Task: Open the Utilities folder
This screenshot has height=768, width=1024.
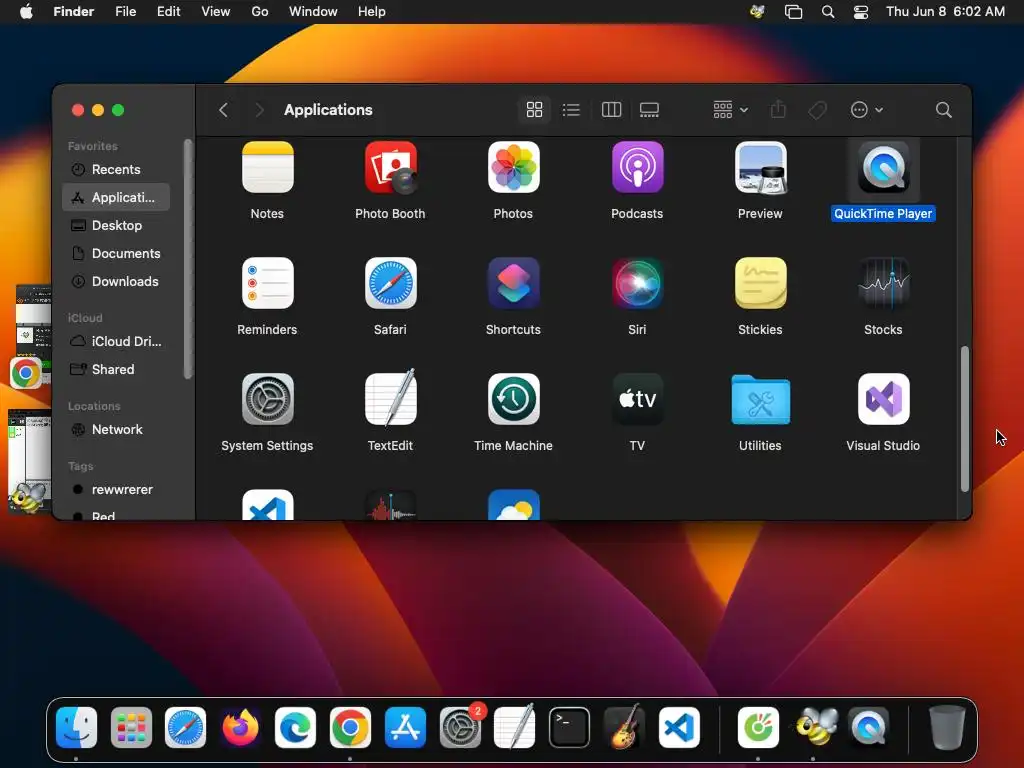Action: pos(760,399)
